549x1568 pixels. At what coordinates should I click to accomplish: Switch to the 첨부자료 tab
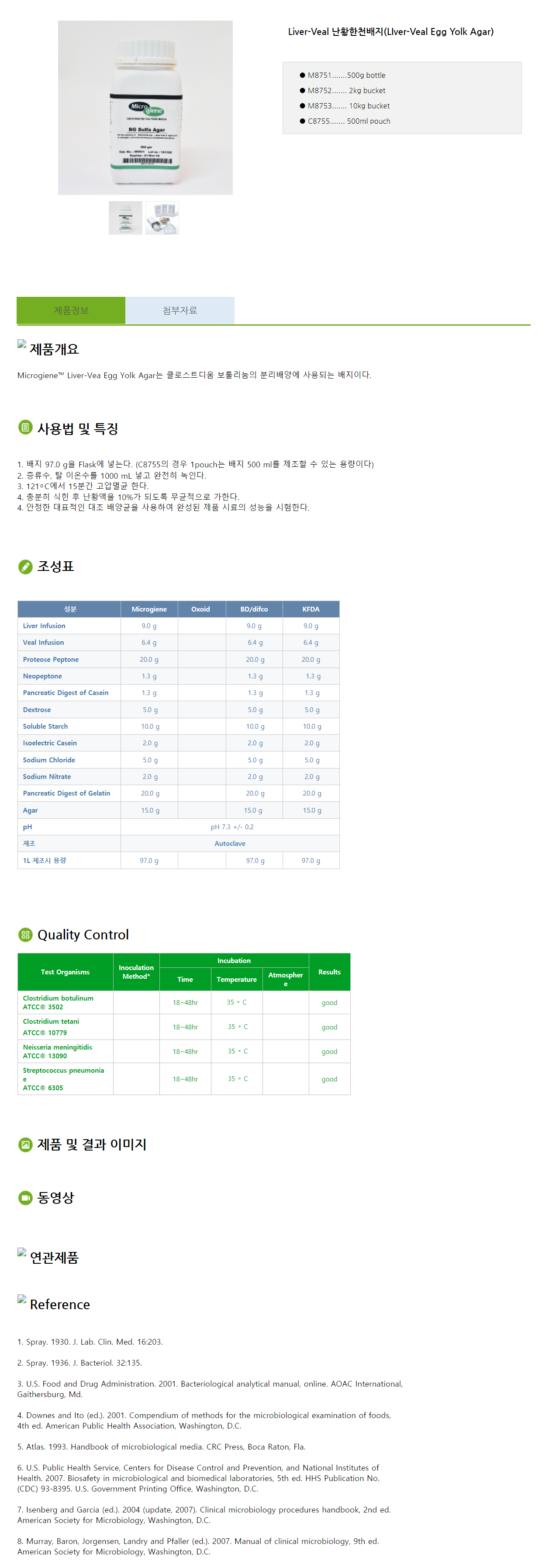180,310
